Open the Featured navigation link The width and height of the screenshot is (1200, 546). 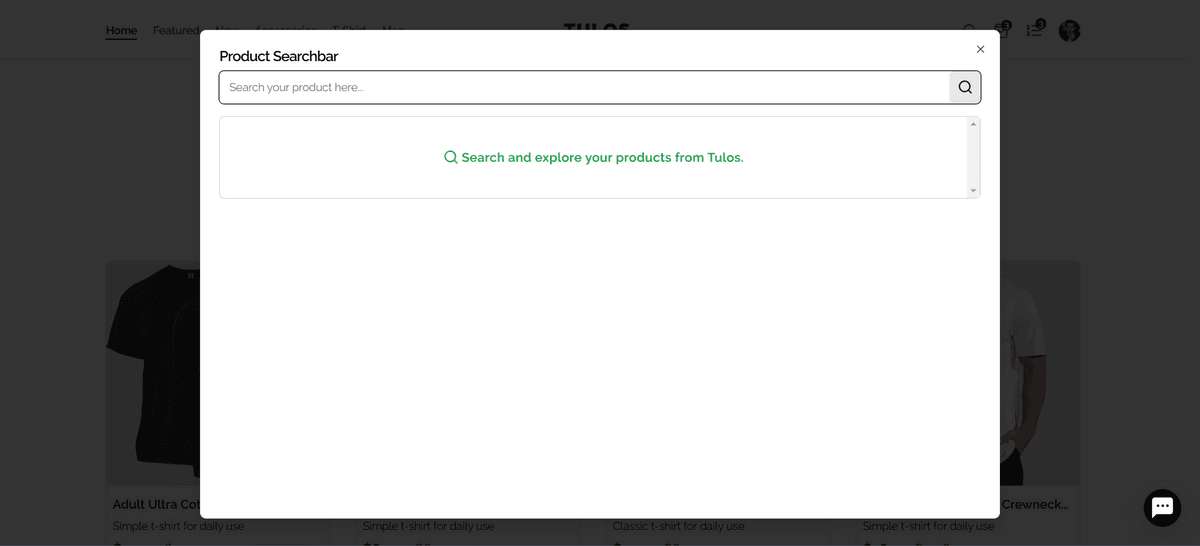pyautogui.click(x=175, y=30)
